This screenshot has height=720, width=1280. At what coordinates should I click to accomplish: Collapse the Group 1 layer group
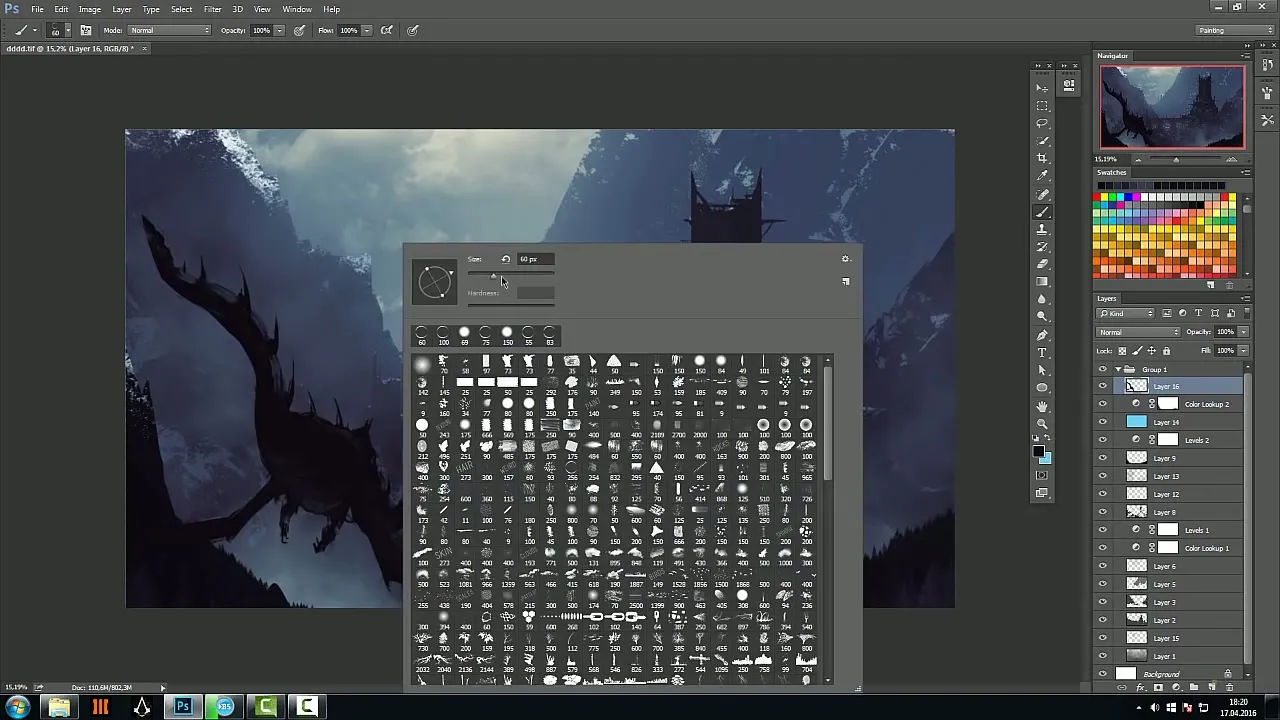tap(1117, 369)
